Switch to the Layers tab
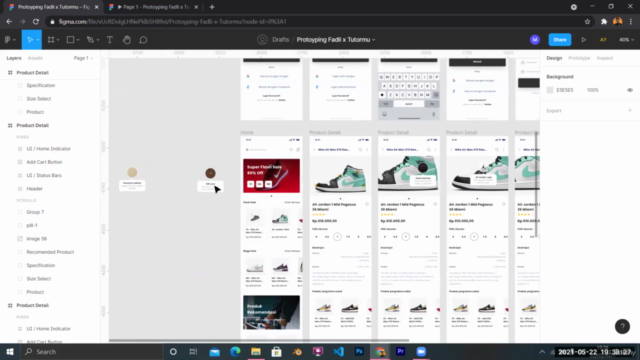640x360 pixels. 14,58
